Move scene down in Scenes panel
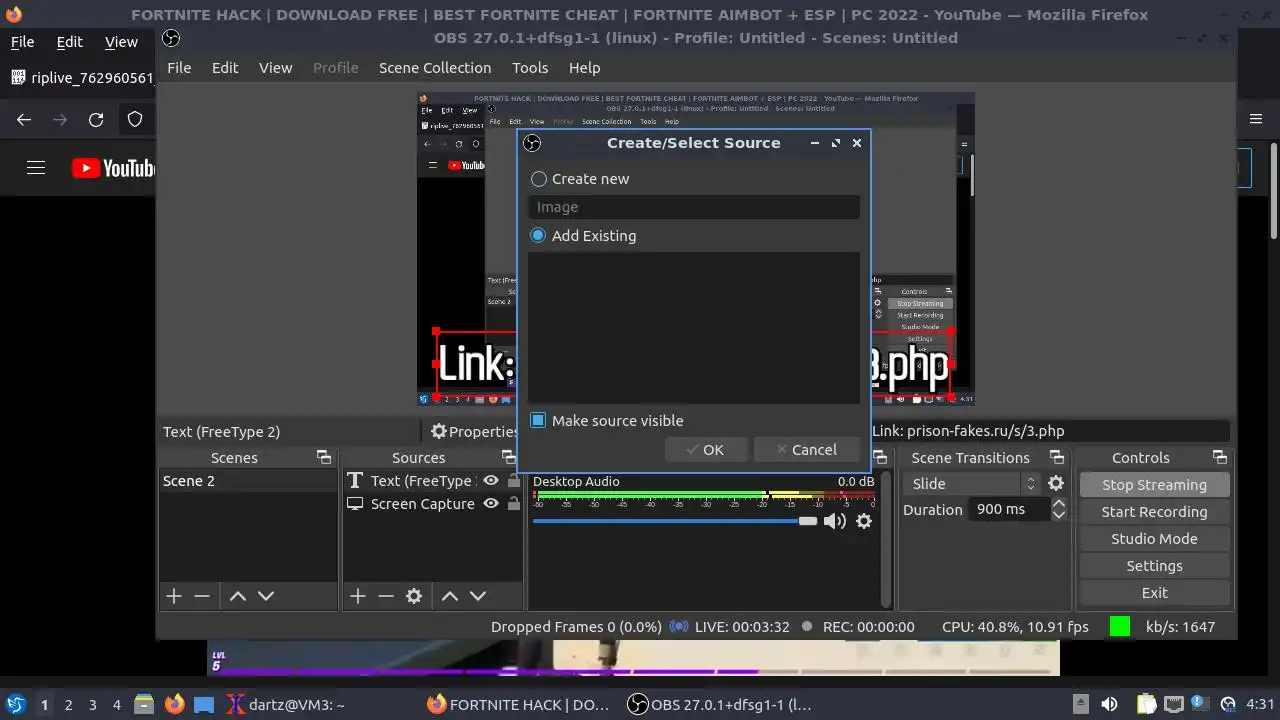The height and width of the screenshot is (720, 1280). tap(266, 596)
